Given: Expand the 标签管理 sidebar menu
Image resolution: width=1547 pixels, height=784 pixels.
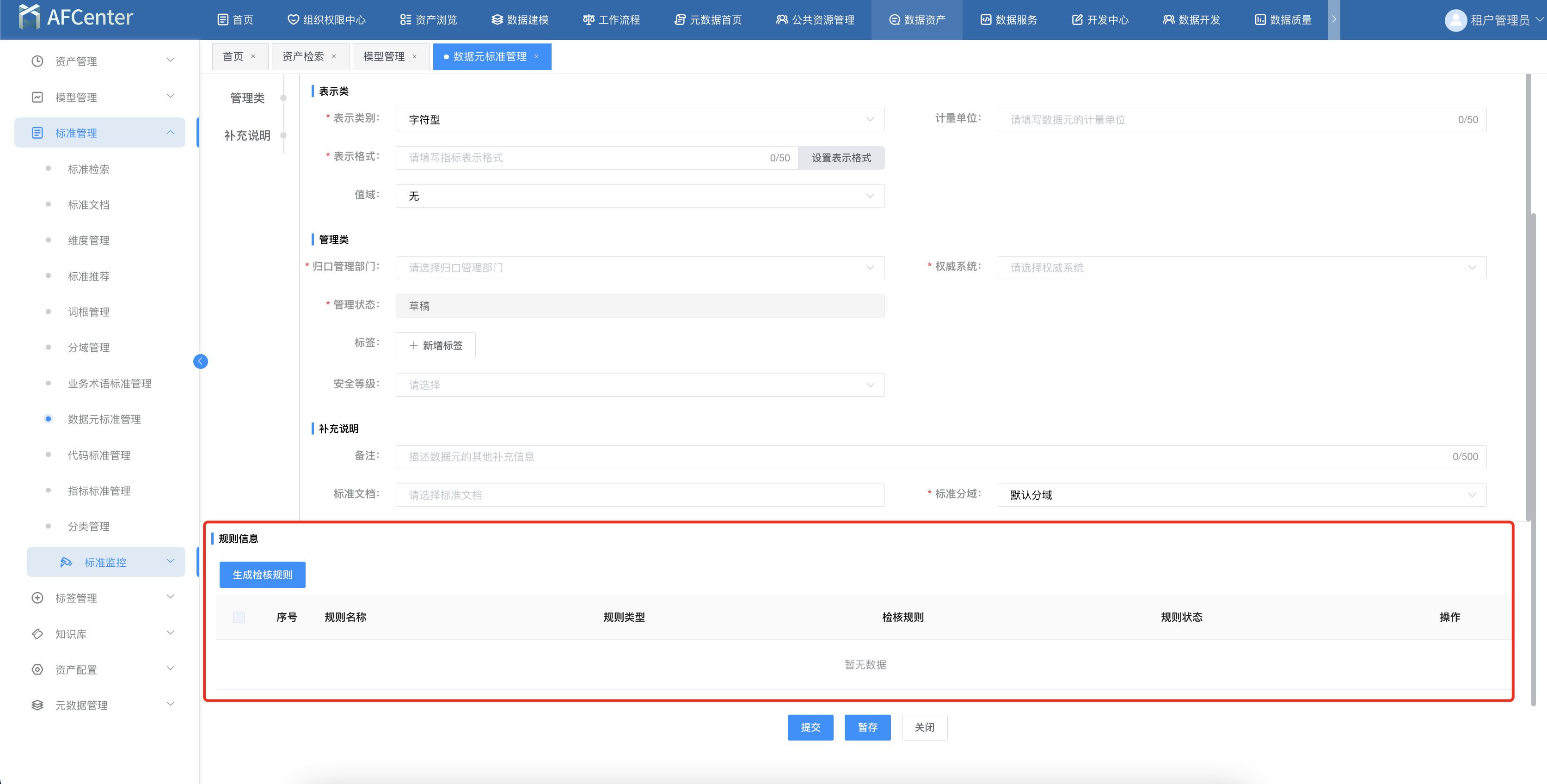Looking at the screenshot, I should 170,597.
